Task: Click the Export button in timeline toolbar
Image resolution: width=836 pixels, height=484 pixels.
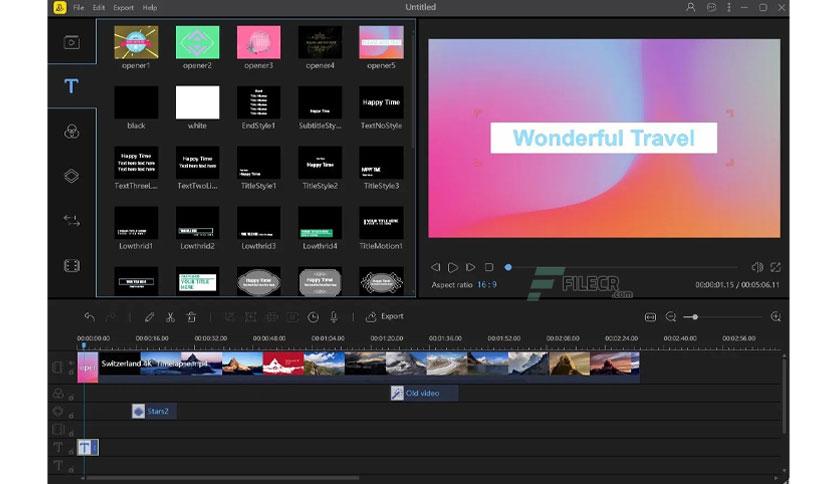Action: point(384,317)
